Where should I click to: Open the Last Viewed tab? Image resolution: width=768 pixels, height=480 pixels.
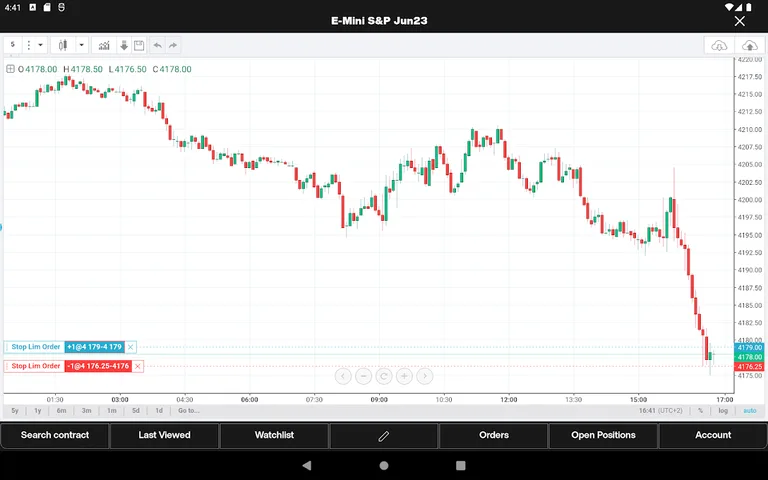click(165, 435)
